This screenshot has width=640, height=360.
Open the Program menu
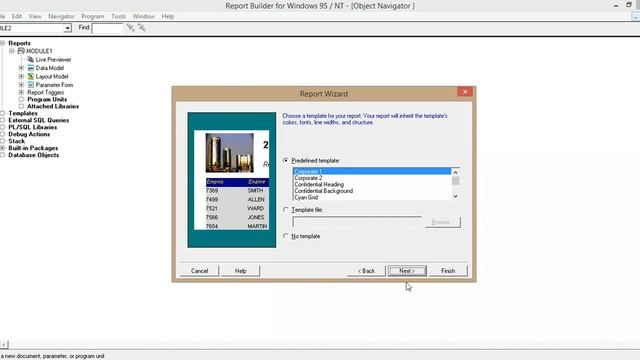pyautogui.click(x=93, y=16)
